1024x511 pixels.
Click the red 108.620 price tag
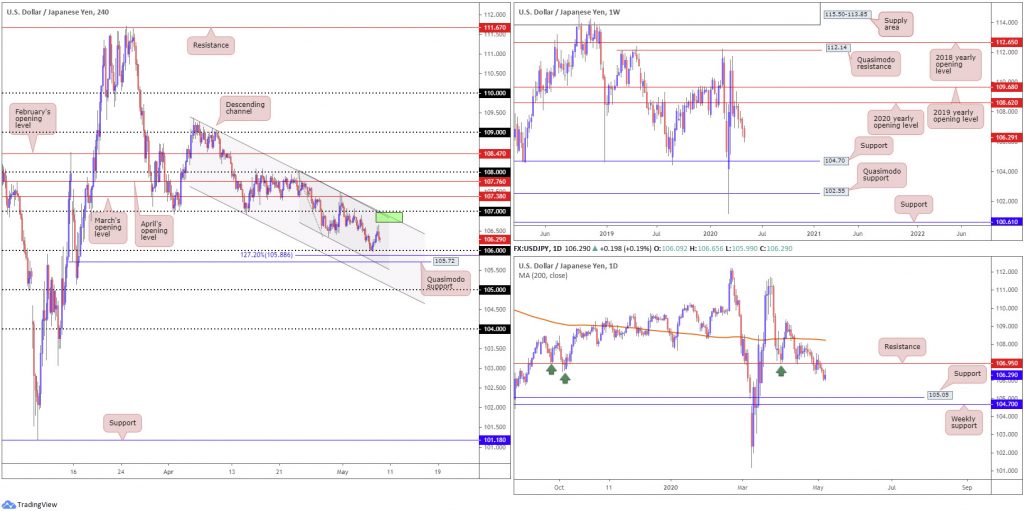(x=1009, y=103)
